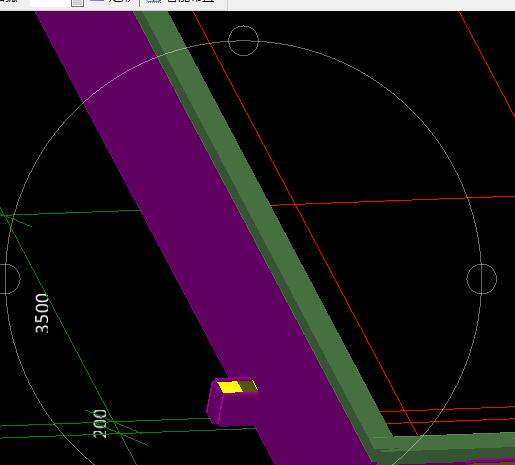Click the top orbit handle circle
This screenshot has width=515, height=465.
[x=243, y=41]
